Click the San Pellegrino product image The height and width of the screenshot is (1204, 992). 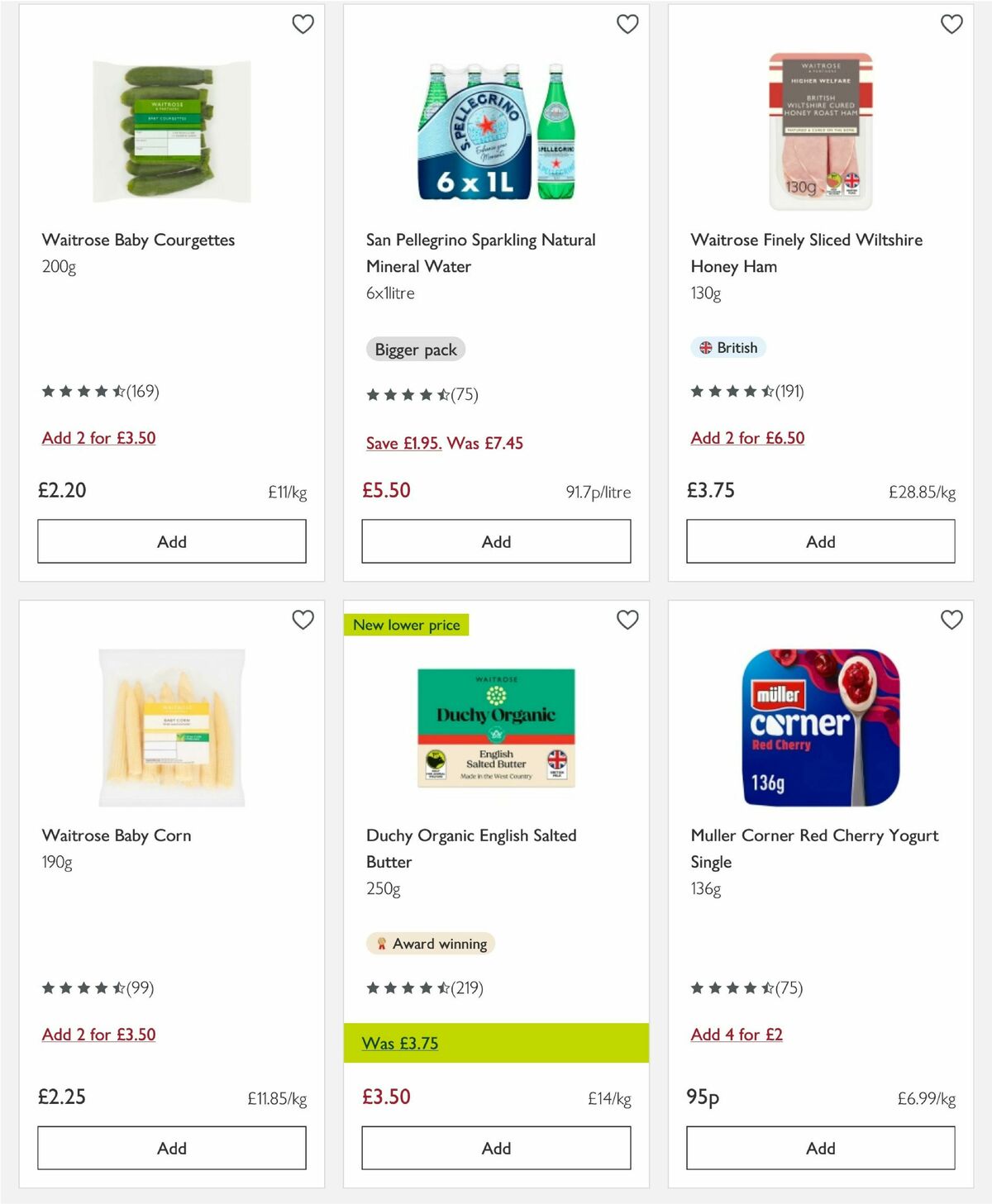click(495, 130)
